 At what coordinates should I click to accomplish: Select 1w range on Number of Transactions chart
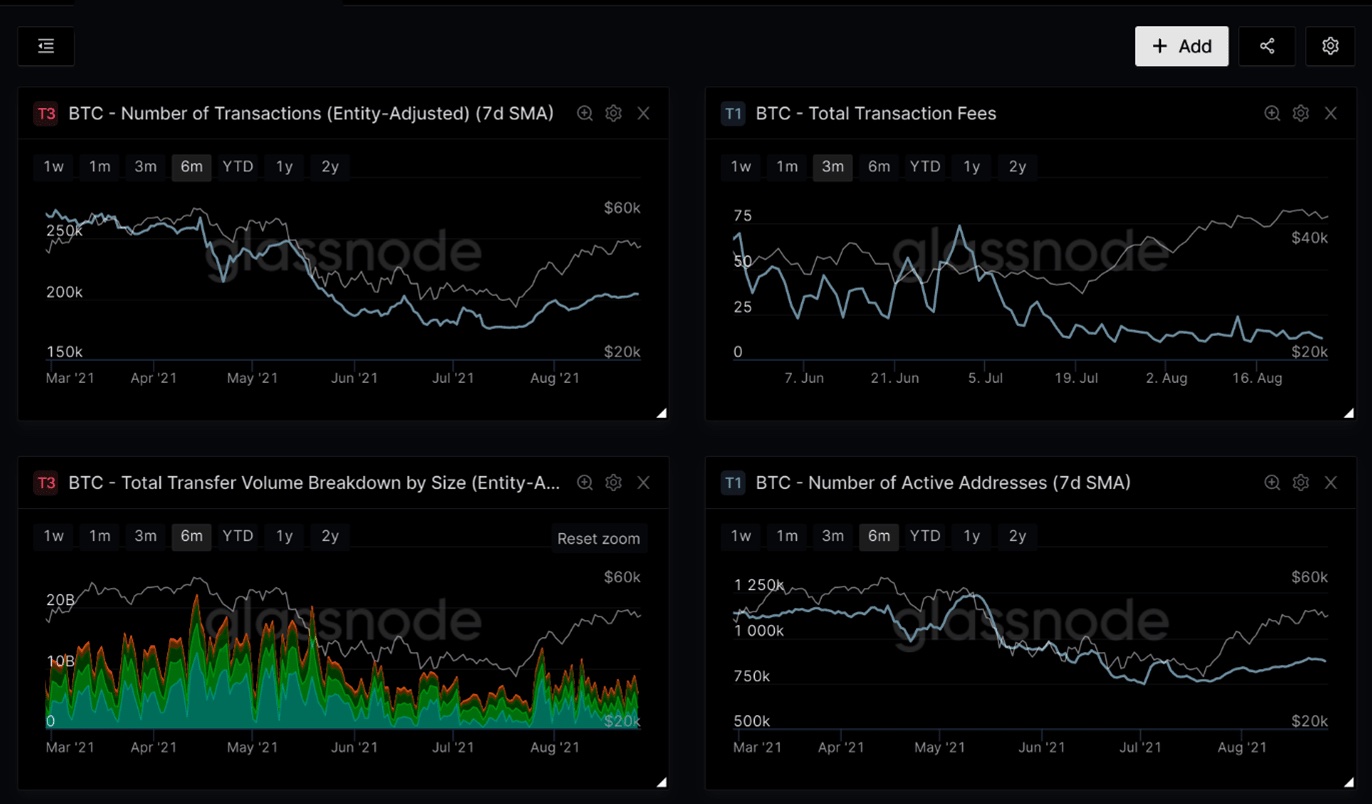click(x=54, y=167)
